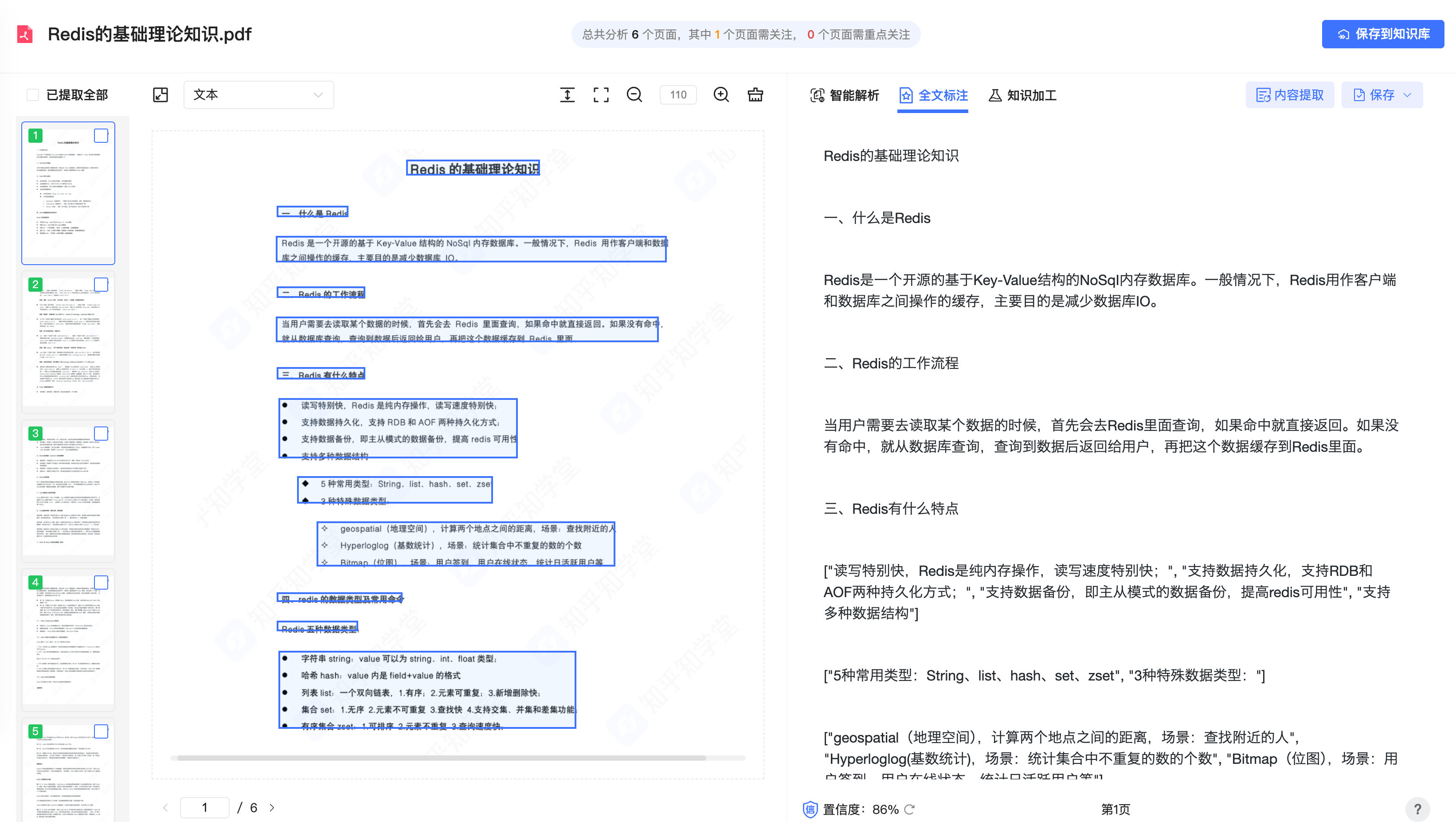Switch to the 智能解析 tab
Image resolution: width=1456 pixels, height=829 pixels.
[845, 95]
